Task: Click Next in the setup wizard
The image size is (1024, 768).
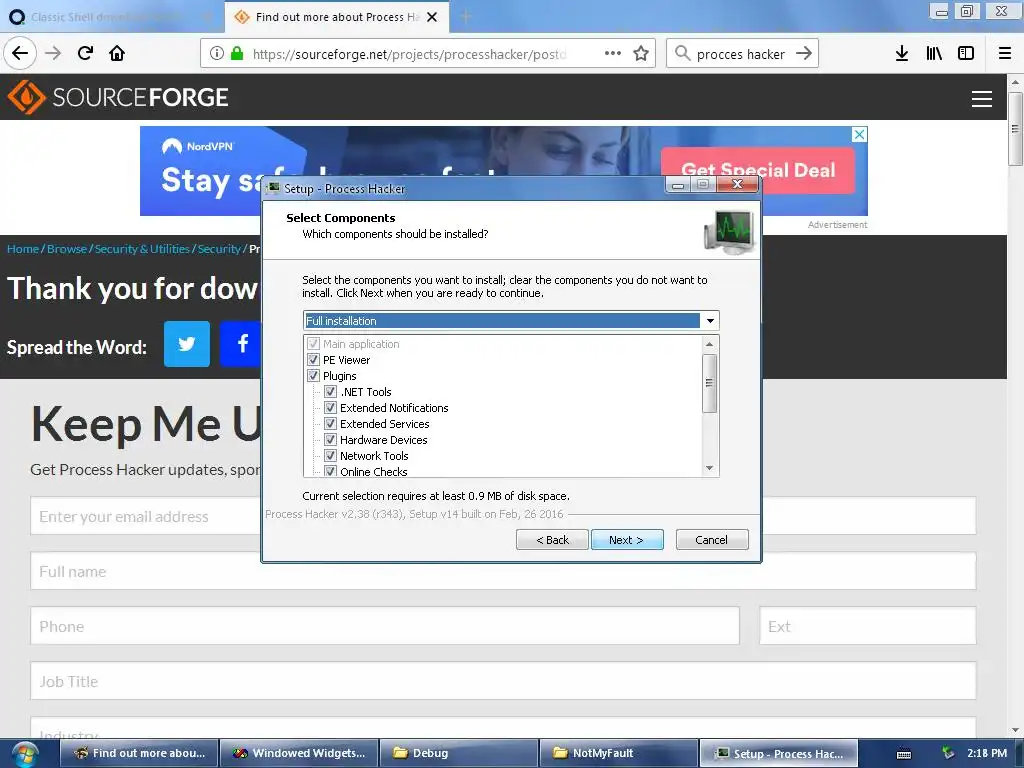Action: 627,540
